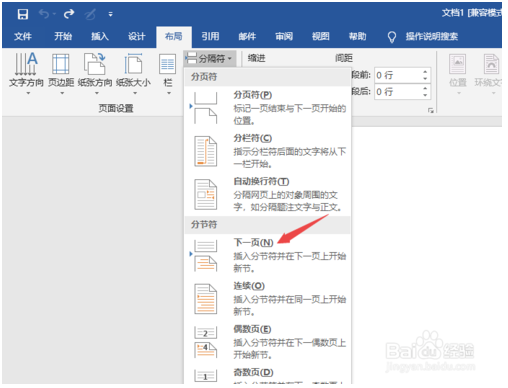
Task: Increase the 段前 spacing with up arrow
Action: click(425, 72)
